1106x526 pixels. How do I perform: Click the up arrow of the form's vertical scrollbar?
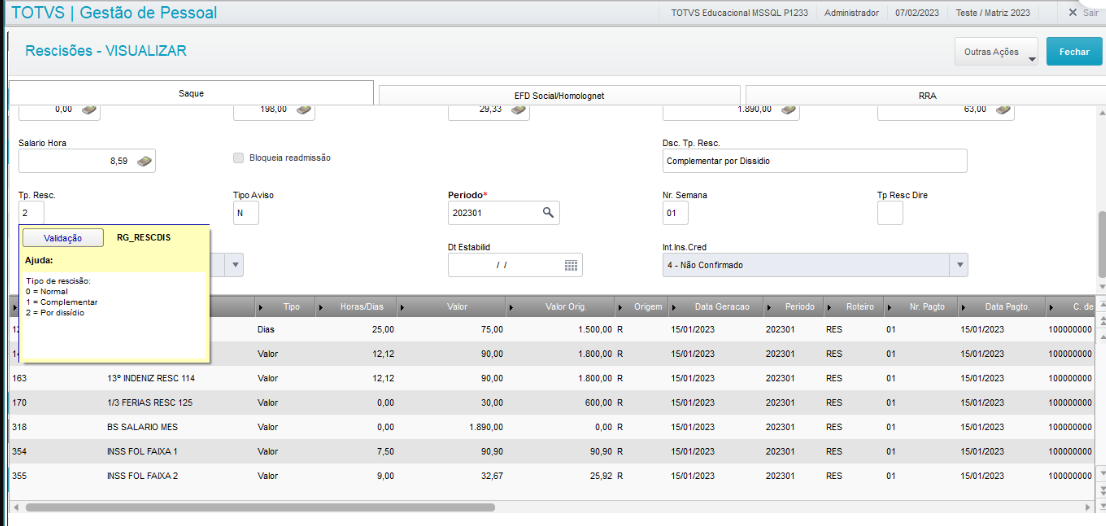coord(1100,114)
